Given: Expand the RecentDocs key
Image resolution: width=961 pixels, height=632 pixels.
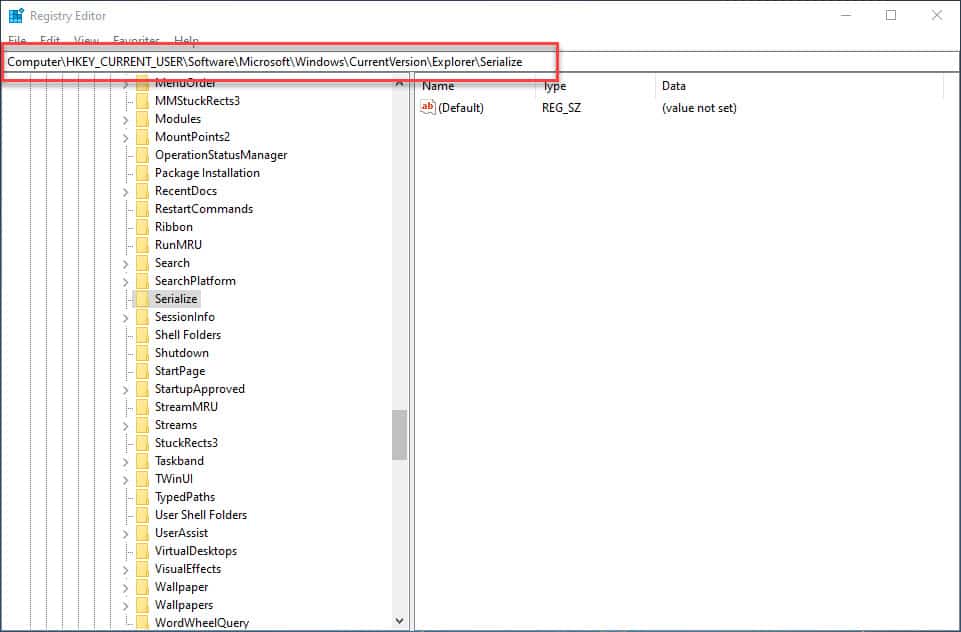Looking at the screenshot, I should click(126, 192).
